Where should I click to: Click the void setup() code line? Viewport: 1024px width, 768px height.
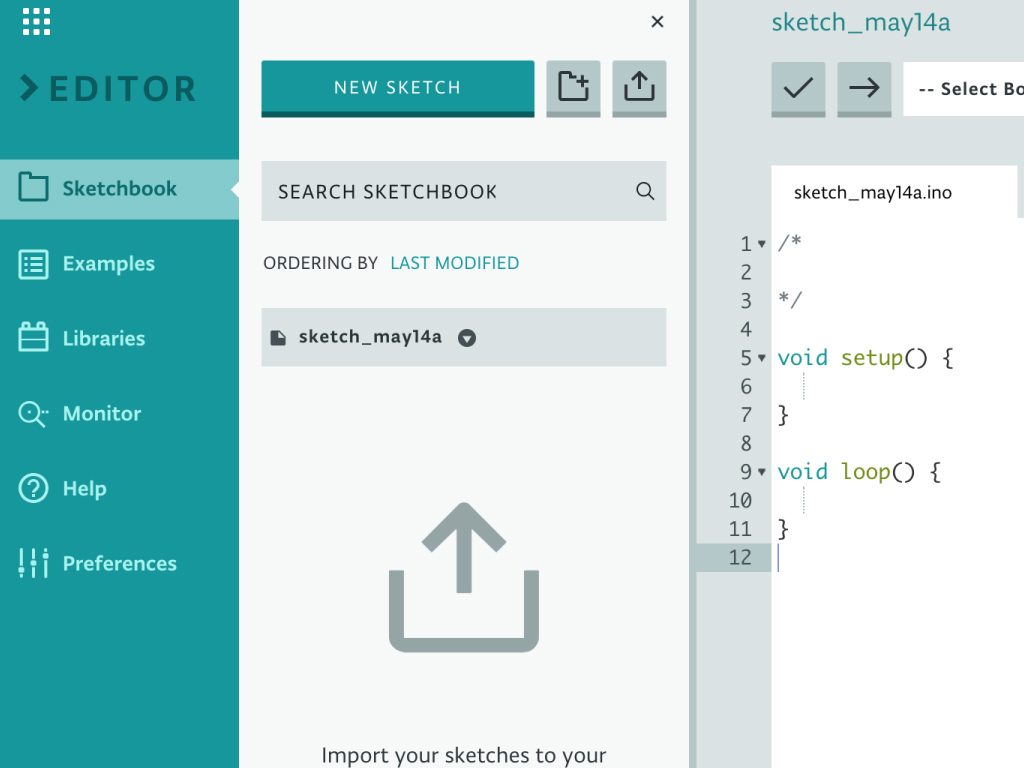pos(865,358)
